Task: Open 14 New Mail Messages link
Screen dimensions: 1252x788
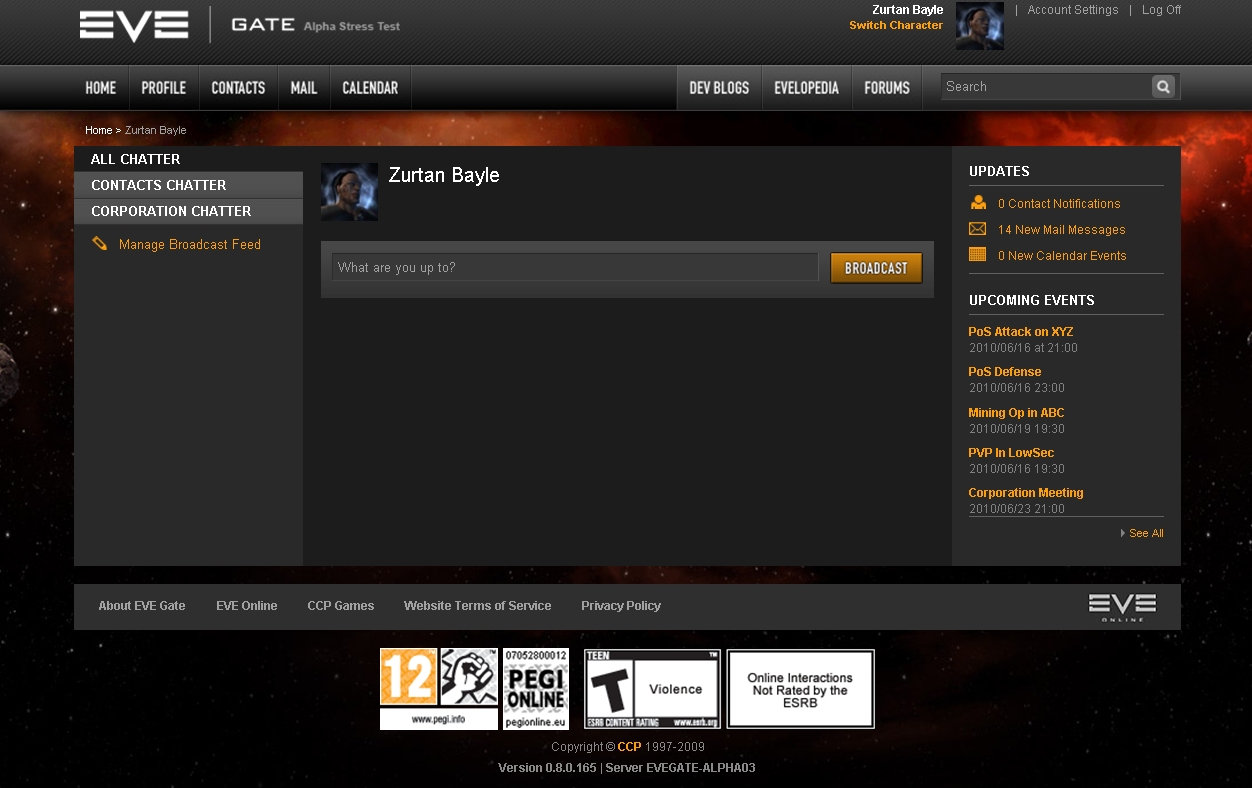Action: (1061, 229)
